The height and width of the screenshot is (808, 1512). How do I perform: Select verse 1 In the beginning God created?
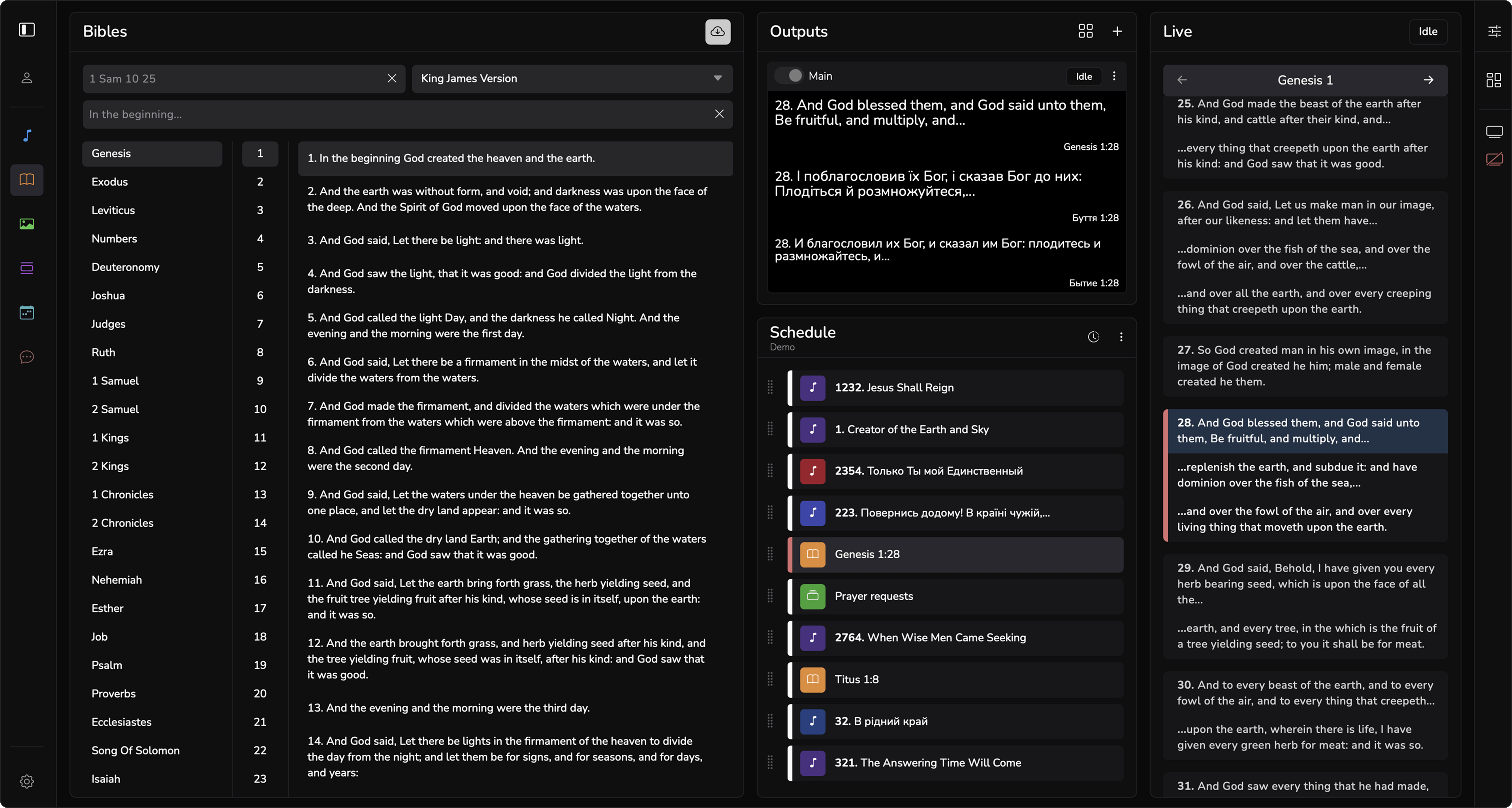tap(515, 158)
